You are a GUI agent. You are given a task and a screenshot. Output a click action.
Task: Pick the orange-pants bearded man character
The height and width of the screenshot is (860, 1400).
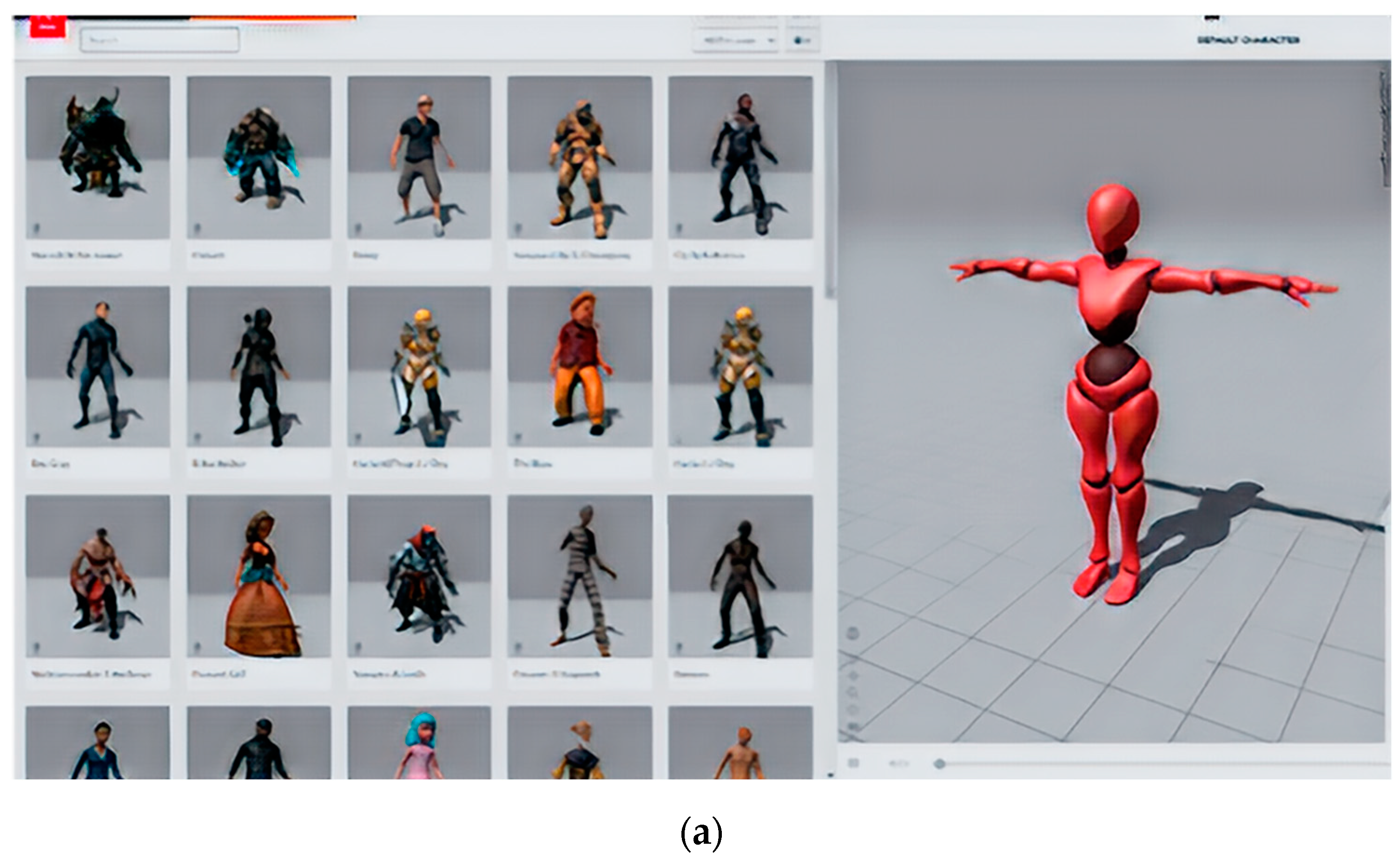(x=580, y=367)
